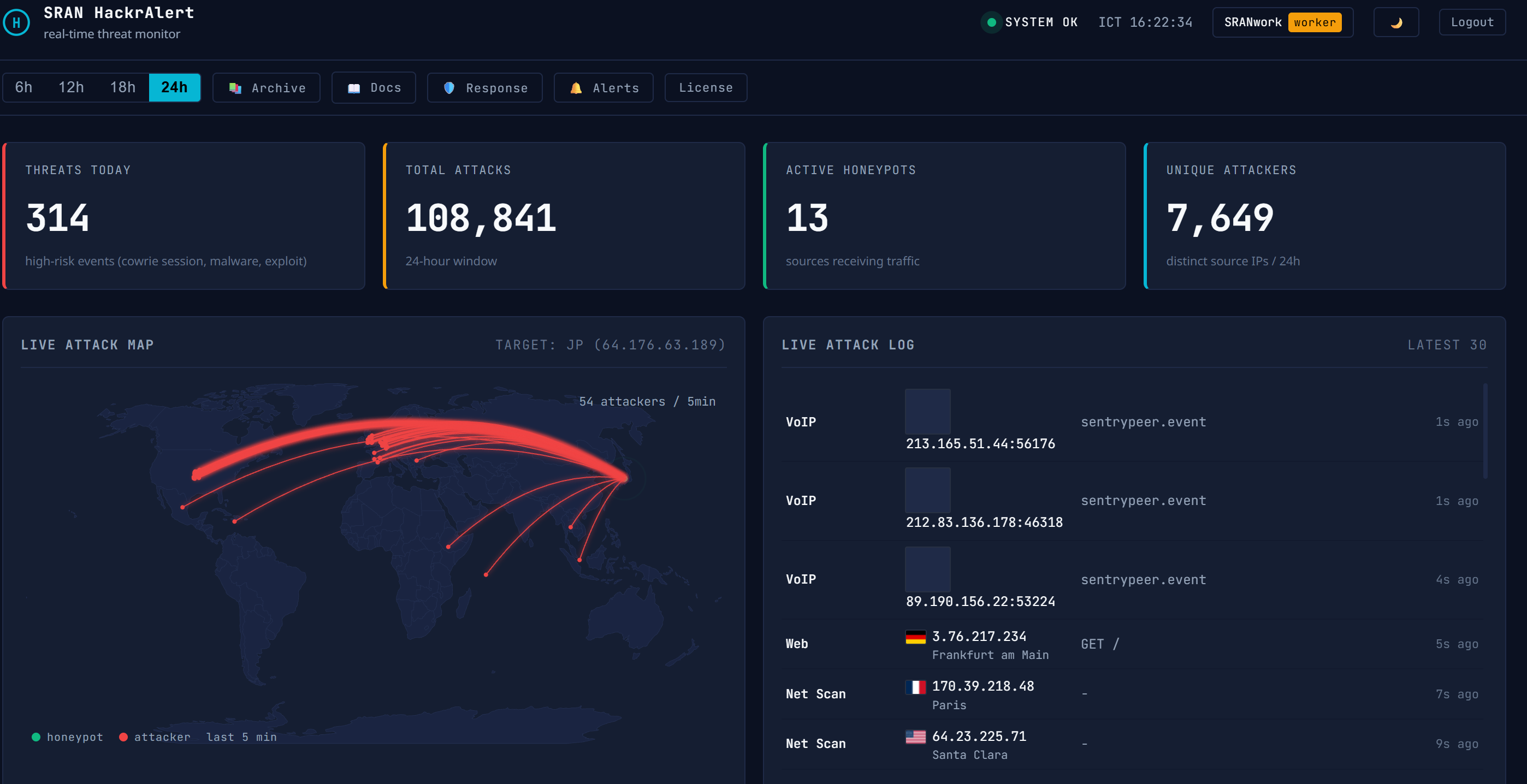
Task: Switch to the 6h time range tab
Action: click(x=23, y=87)
